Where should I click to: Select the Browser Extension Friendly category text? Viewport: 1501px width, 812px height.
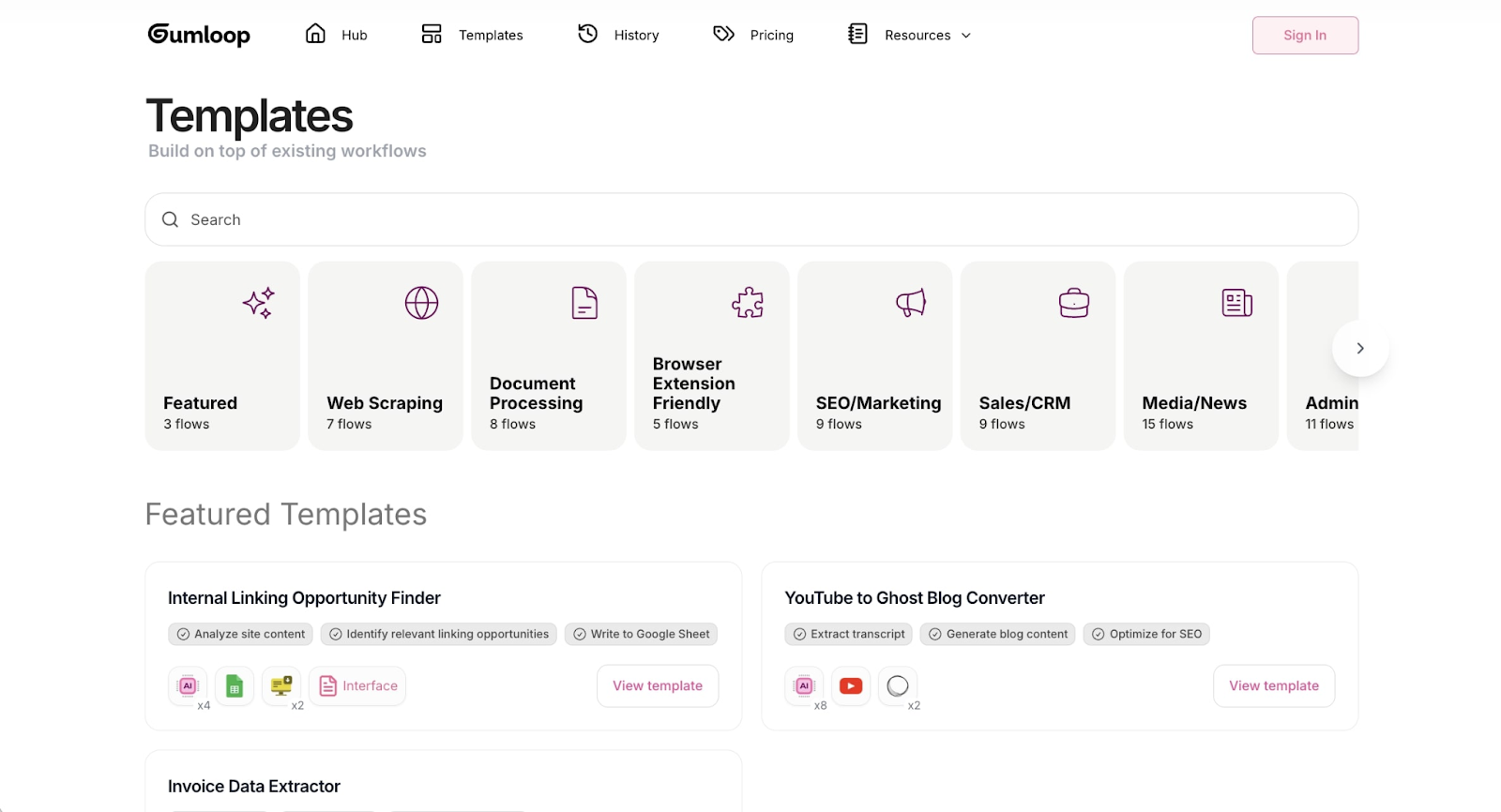[x=694, y=383]
